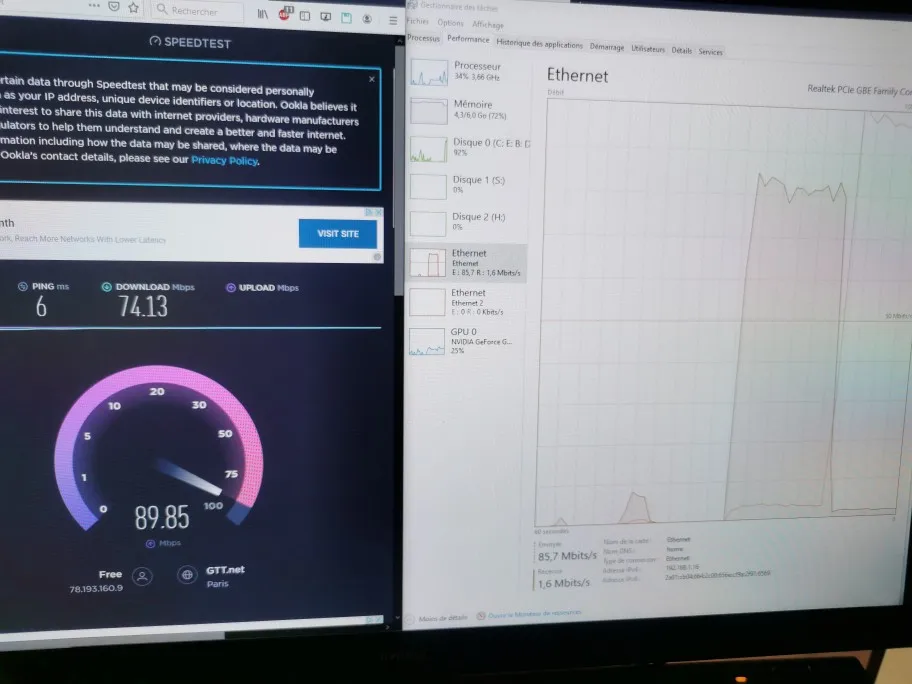The height and width of the screenshot is (684, 912).
Task: Click the UPLOAD Mbps icon
Action: point(230,287)
